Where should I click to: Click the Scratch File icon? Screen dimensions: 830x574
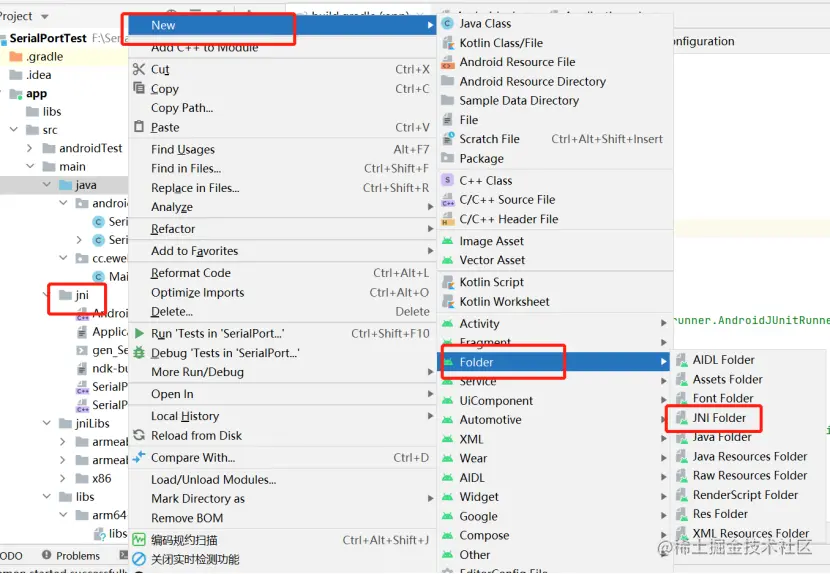pos(448,139)
